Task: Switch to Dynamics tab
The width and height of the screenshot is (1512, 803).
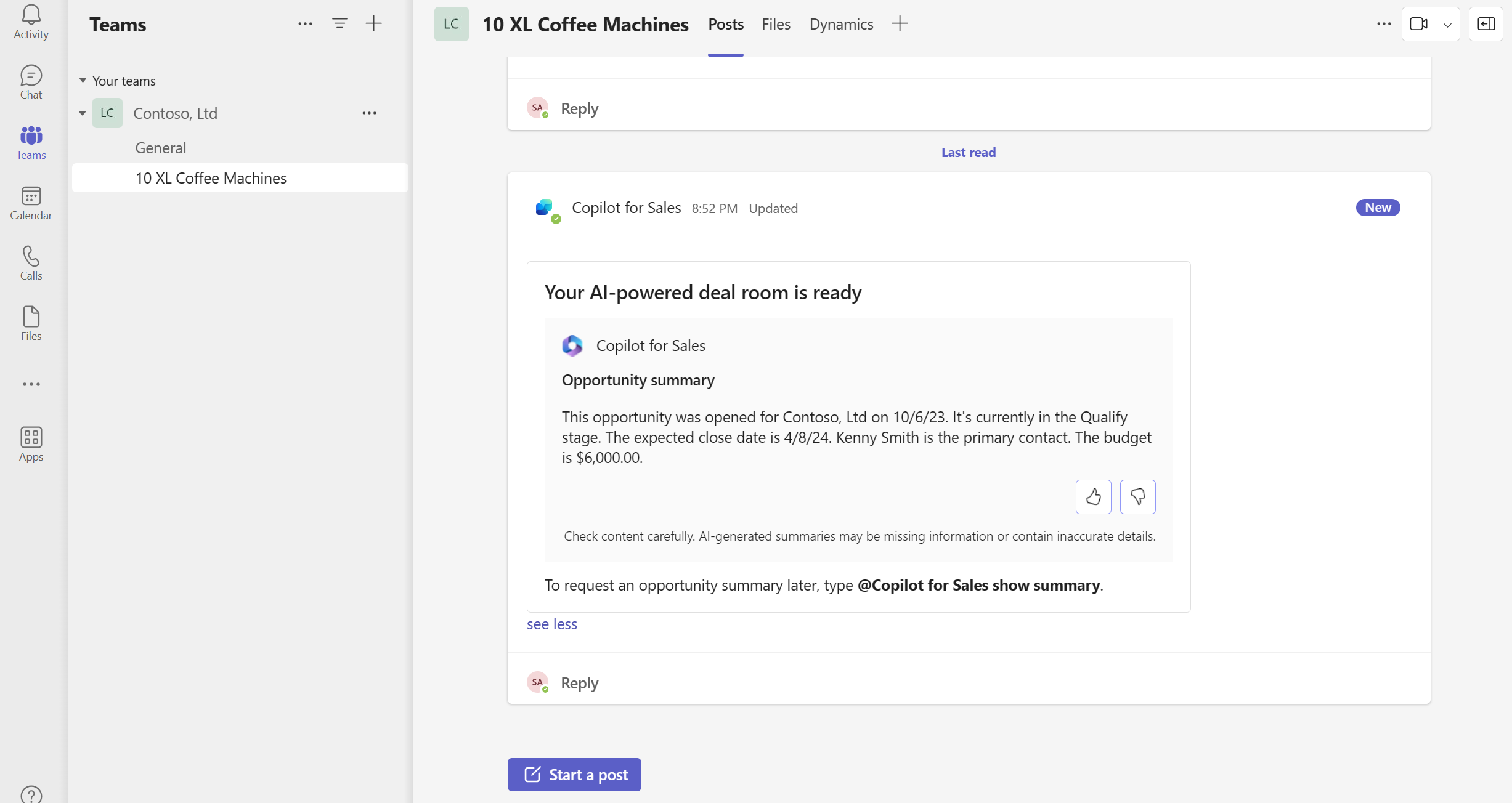Action: (841, 23)
